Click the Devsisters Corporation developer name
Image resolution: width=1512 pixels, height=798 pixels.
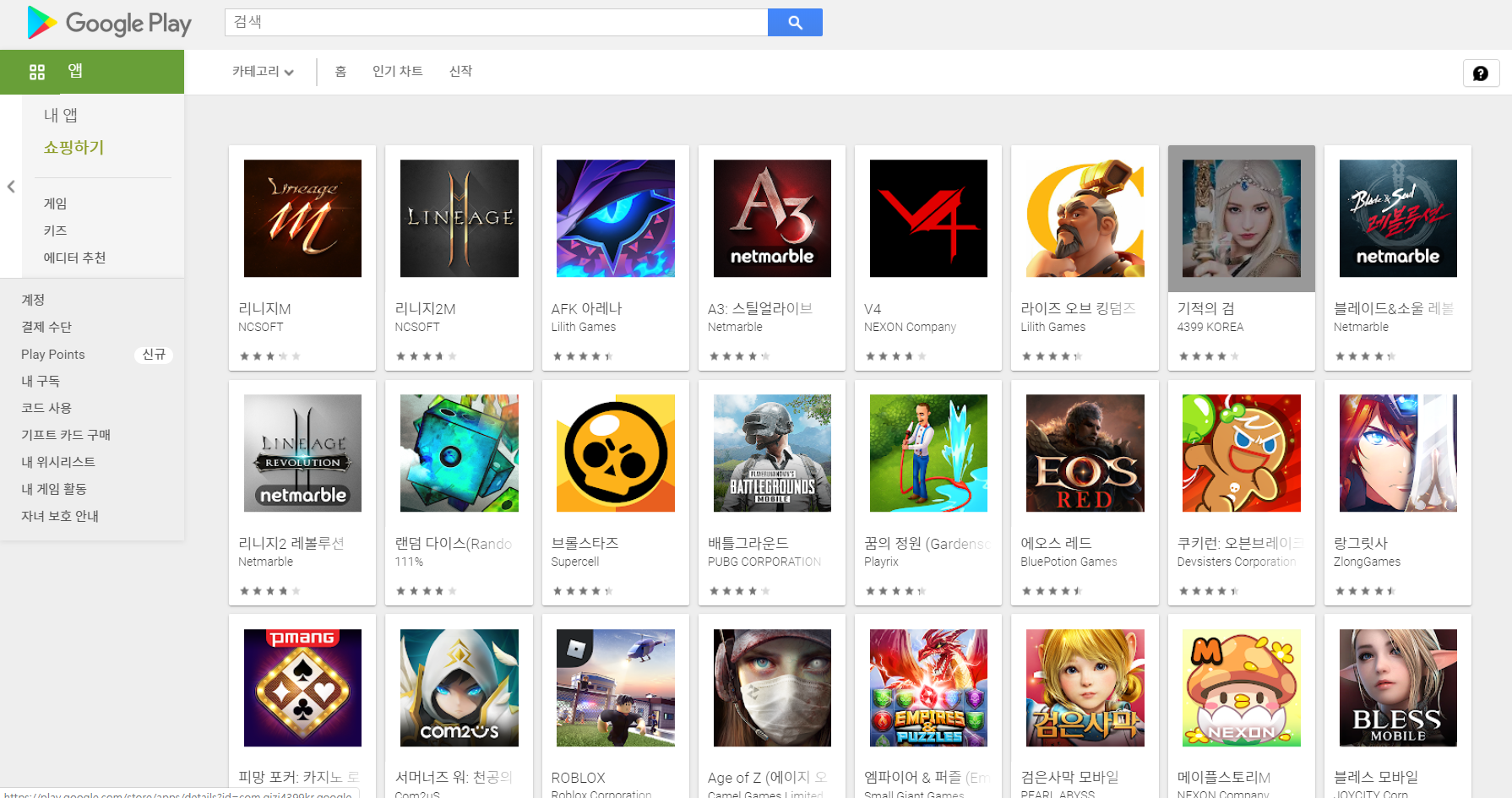click(x=1237, y=562)
